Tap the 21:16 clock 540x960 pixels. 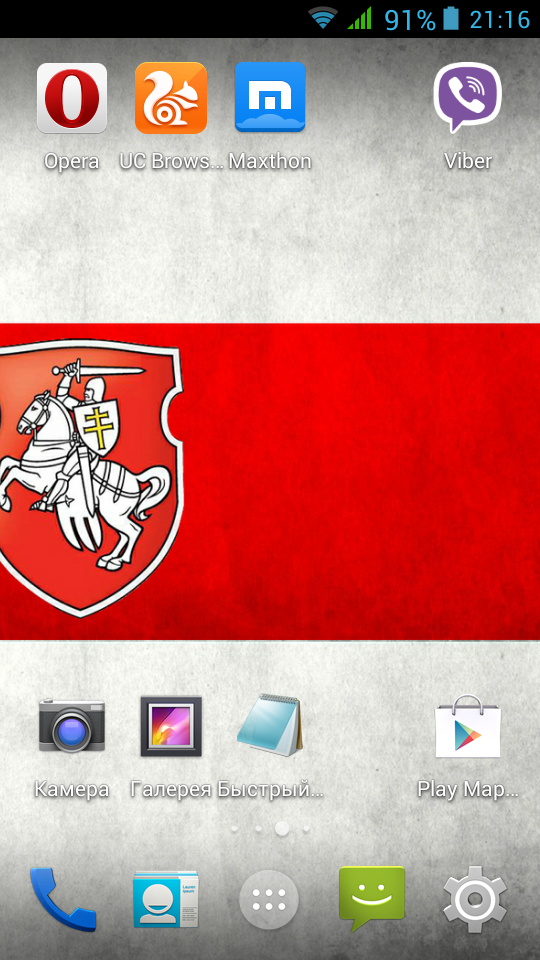[500, 20]
